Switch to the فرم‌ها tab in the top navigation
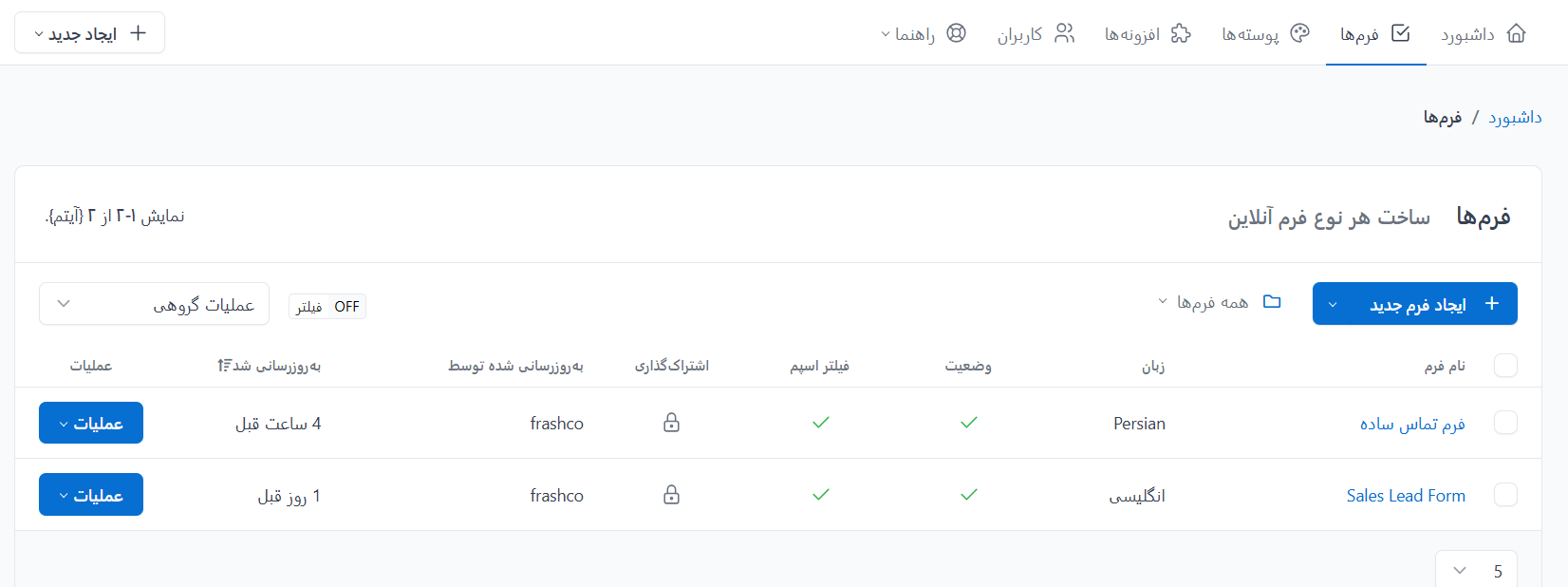 coord(1375,34)
